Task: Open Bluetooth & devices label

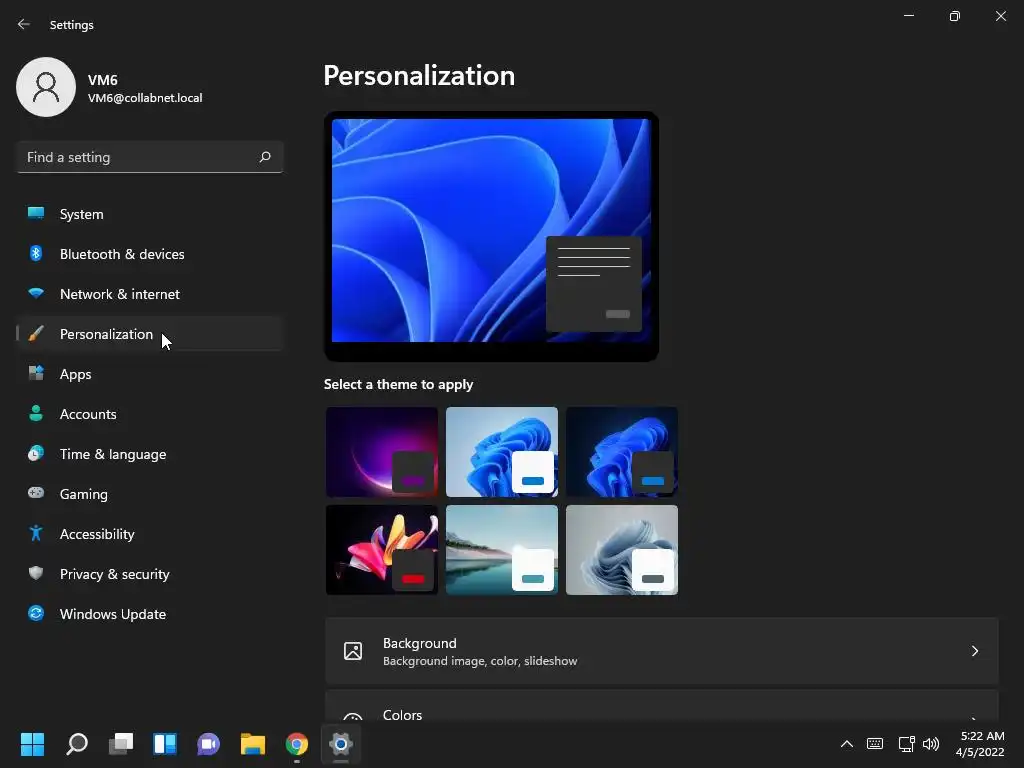Action: 122,254
